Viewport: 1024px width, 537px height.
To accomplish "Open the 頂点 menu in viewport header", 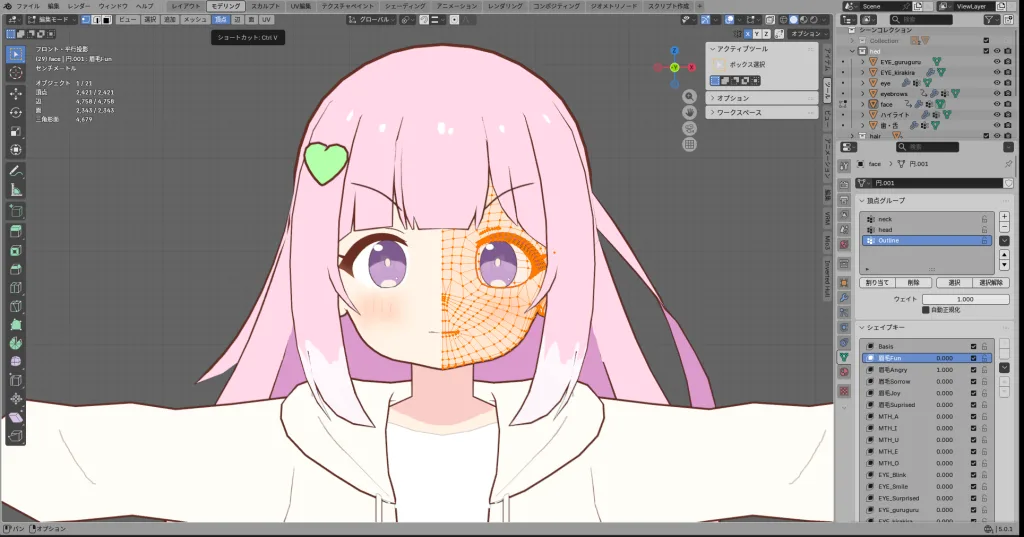I will (x=221, y=20).
